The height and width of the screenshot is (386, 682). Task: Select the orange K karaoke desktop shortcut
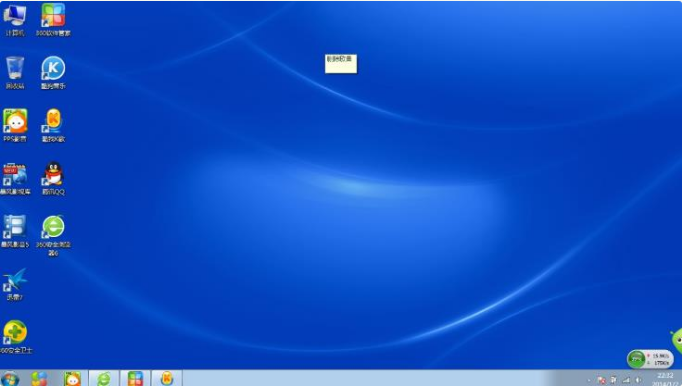[53, 125]
